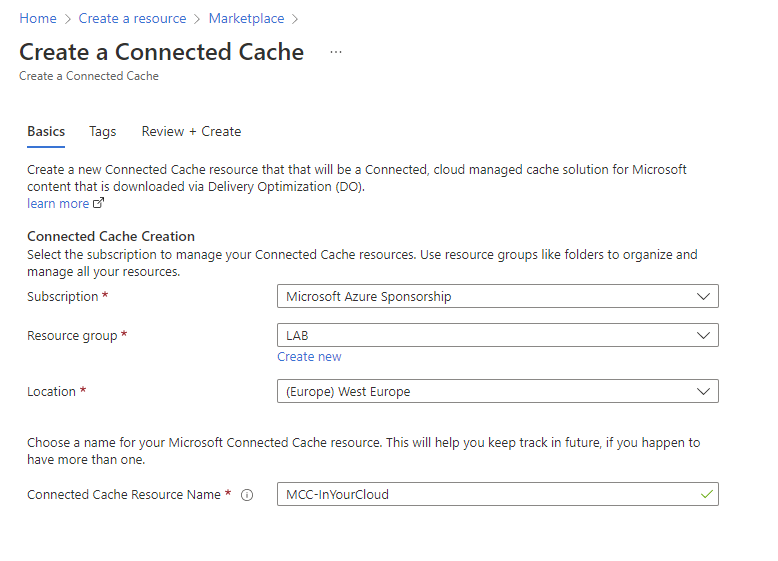Click the Subscription dropdown chevron arrow
This screenshot has height=561, width=778.
point(704,296)
